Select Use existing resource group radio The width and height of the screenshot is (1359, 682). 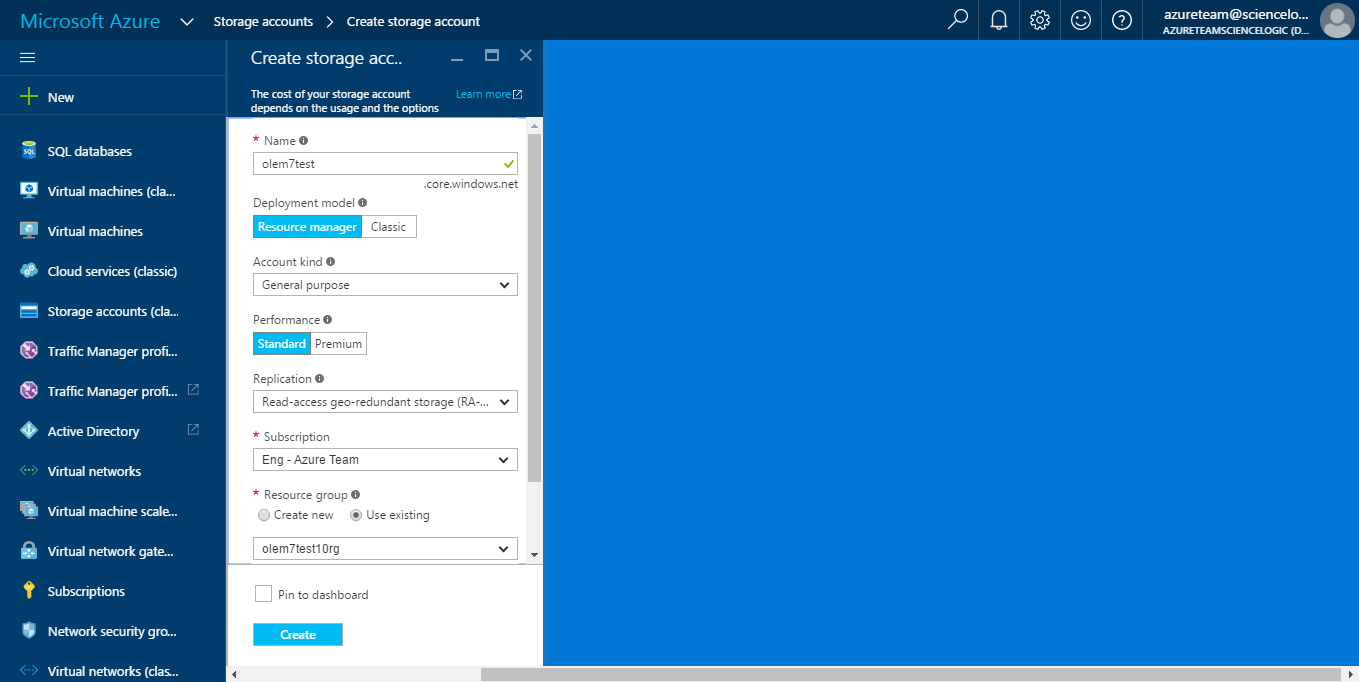(x=356, y=515)
